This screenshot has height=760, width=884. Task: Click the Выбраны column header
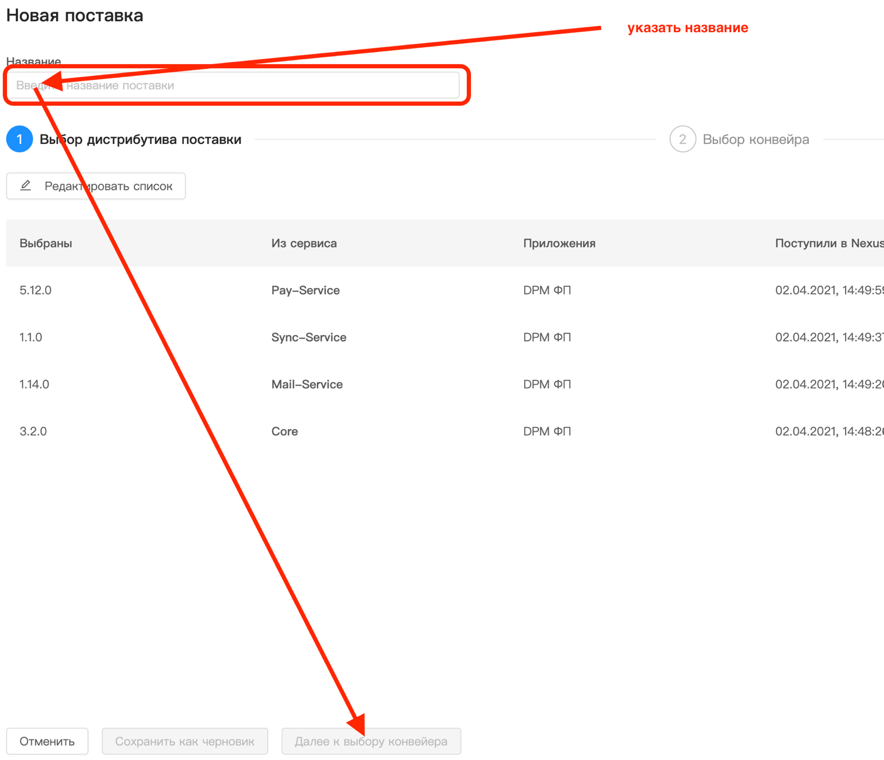coord(46,243)
